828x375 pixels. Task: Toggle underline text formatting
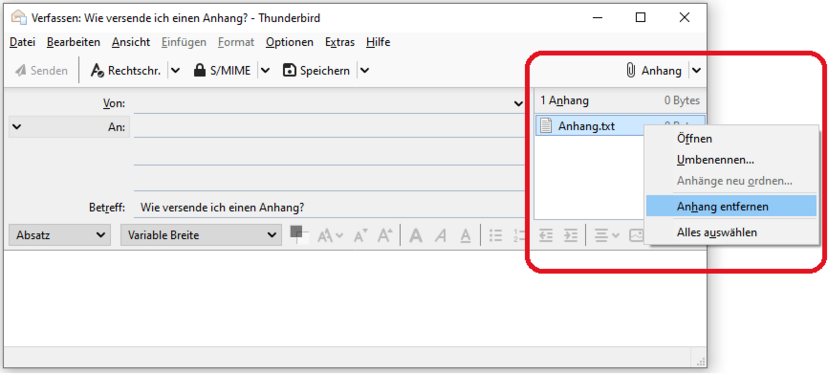(465, 236)
